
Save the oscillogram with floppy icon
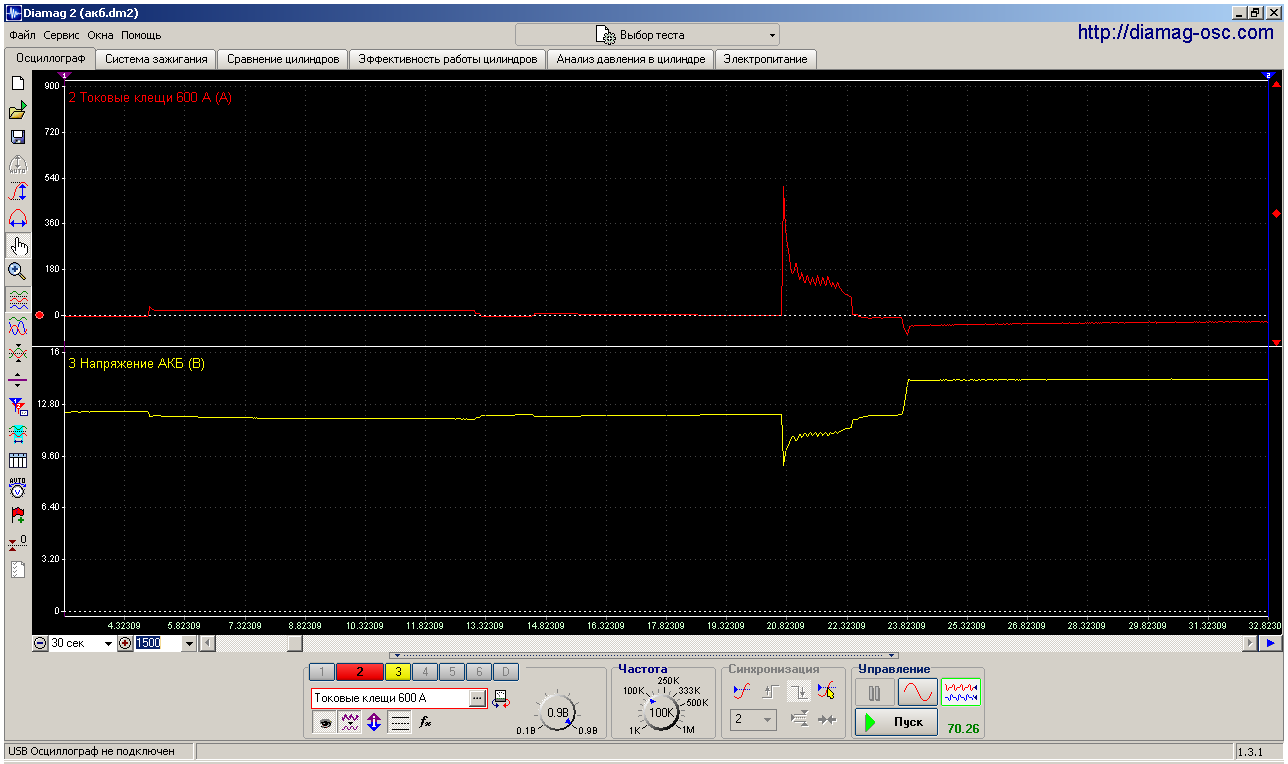18,137
